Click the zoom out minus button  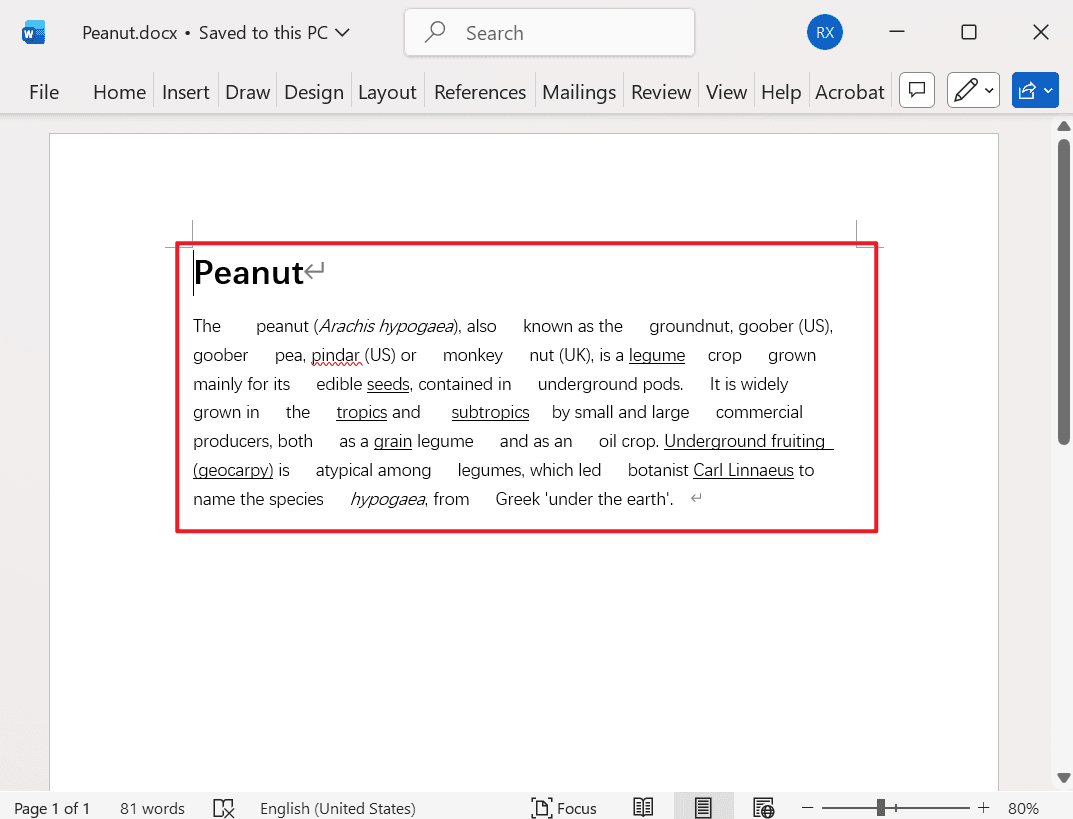807,808
